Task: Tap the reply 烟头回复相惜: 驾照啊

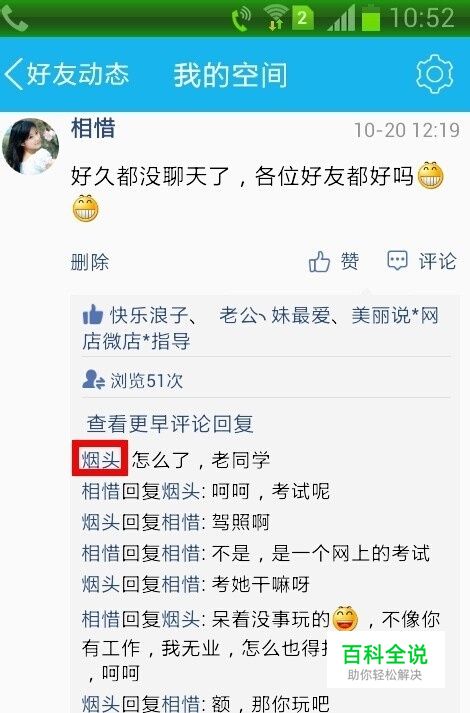Action: point(176,522)
